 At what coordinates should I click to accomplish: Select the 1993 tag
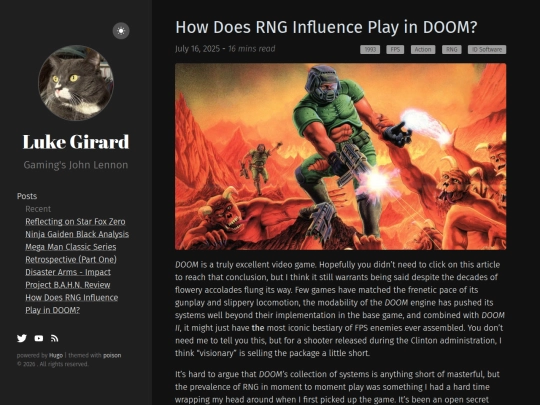[x=370, y=50]
